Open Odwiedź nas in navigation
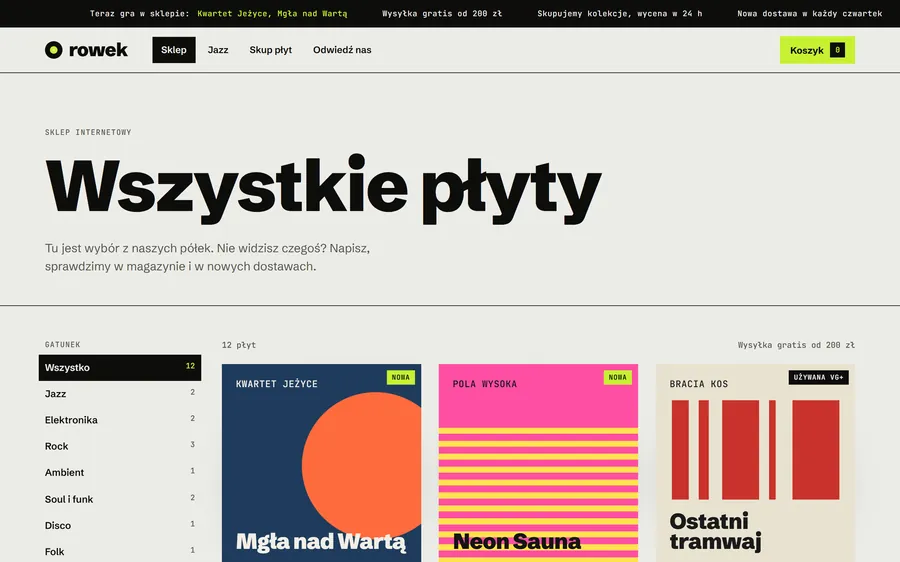The width and height of the screenshot is (900, 562). (x=342, y=50)
